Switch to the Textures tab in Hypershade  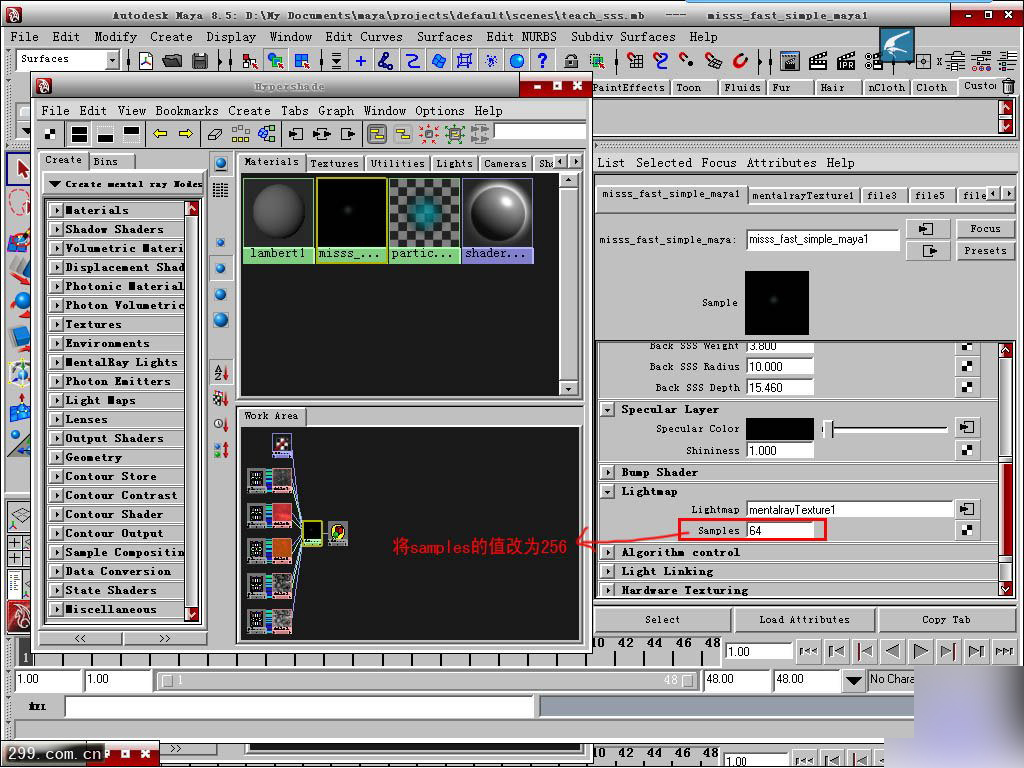point(334,163)
